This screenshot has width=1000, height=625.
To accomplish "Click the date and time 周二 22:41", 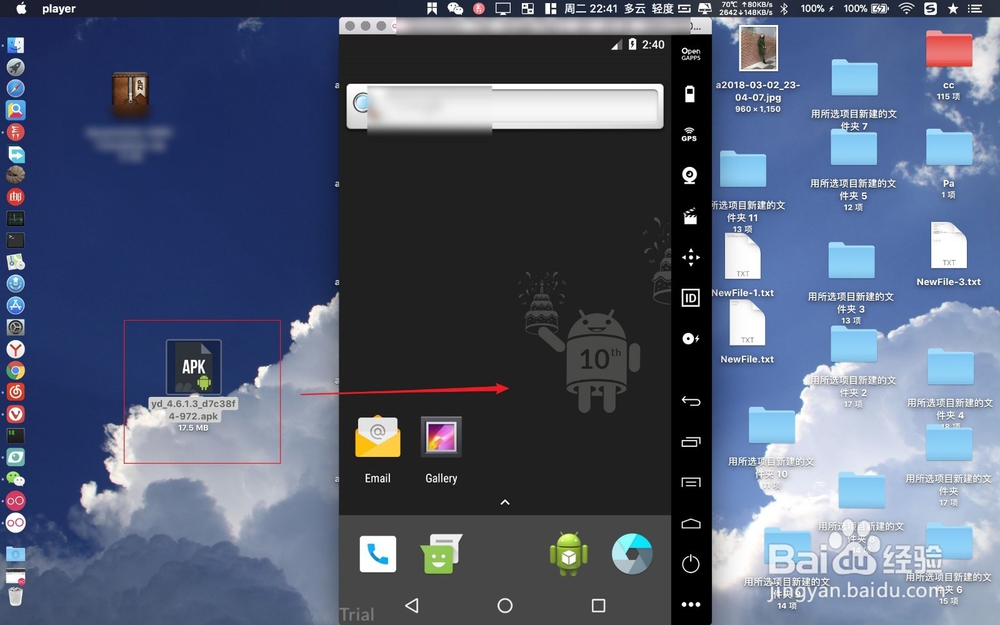I will pos(591,8).
